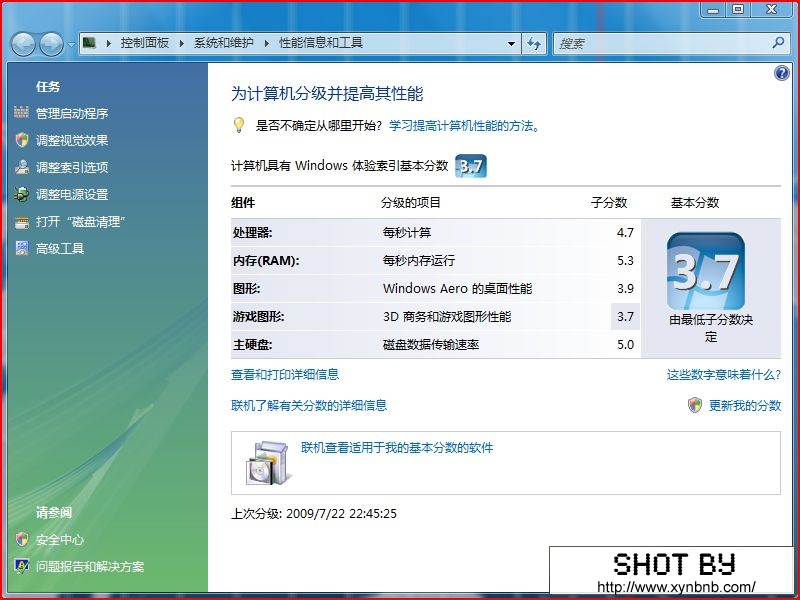The width and height of the screenshot is (800, 600).
Task: Click the hard disk subscore 5.0
Action: (x=625, y=345)
